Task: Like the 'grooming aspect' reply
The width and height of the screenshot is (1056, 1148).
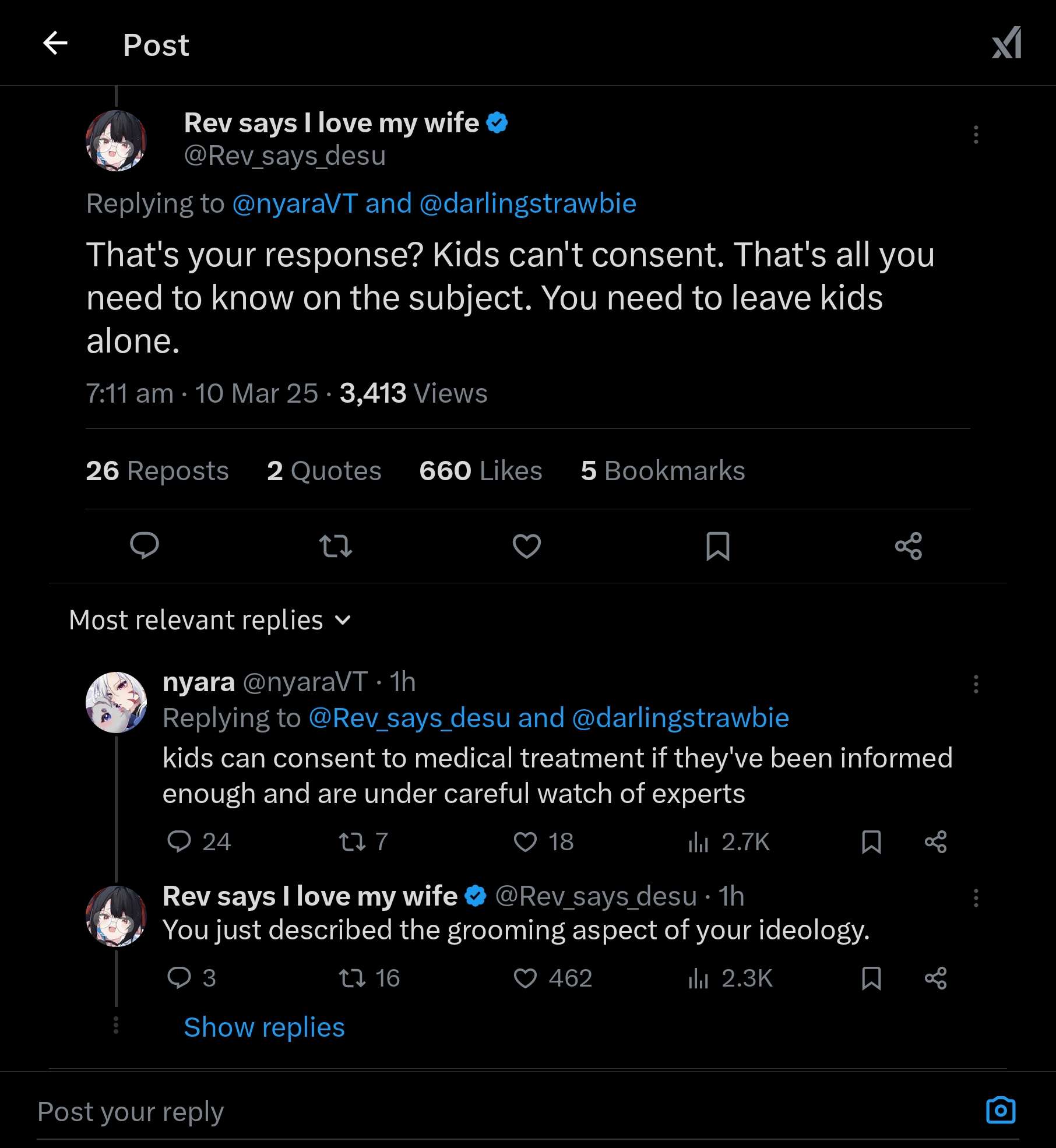Action: [525, 978]
